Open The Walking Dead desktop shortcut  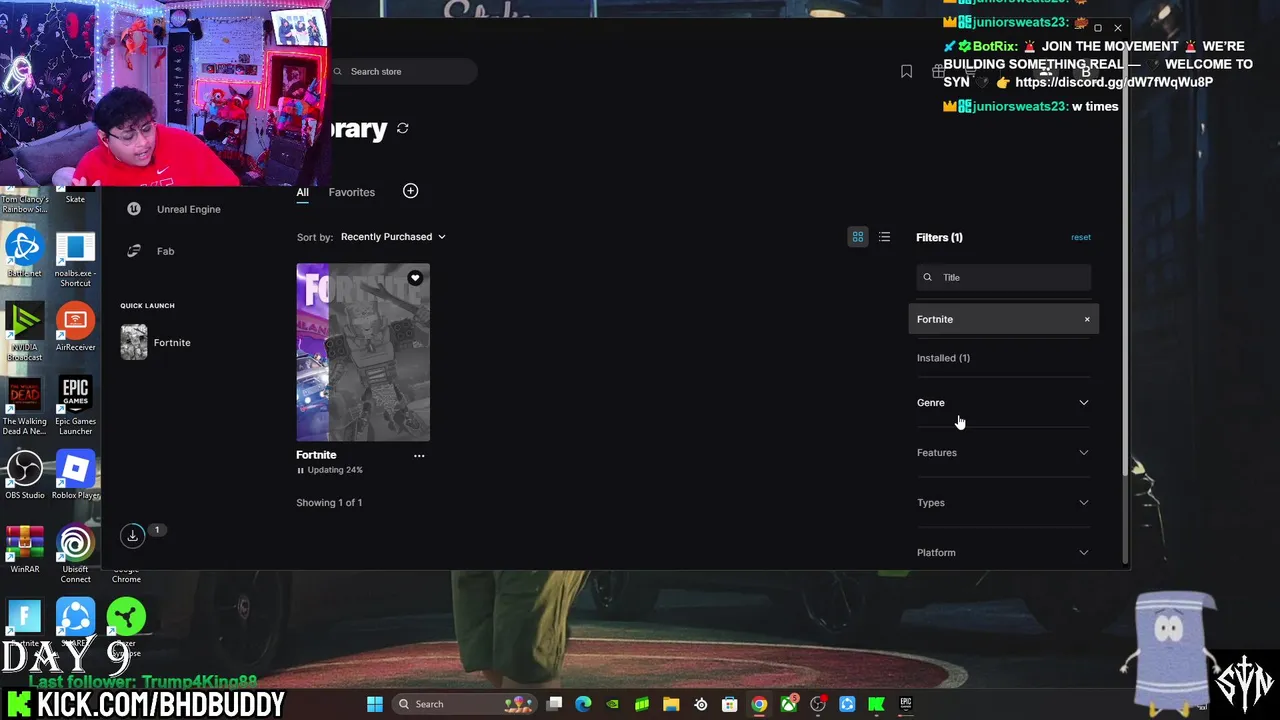tap(24, 406)
